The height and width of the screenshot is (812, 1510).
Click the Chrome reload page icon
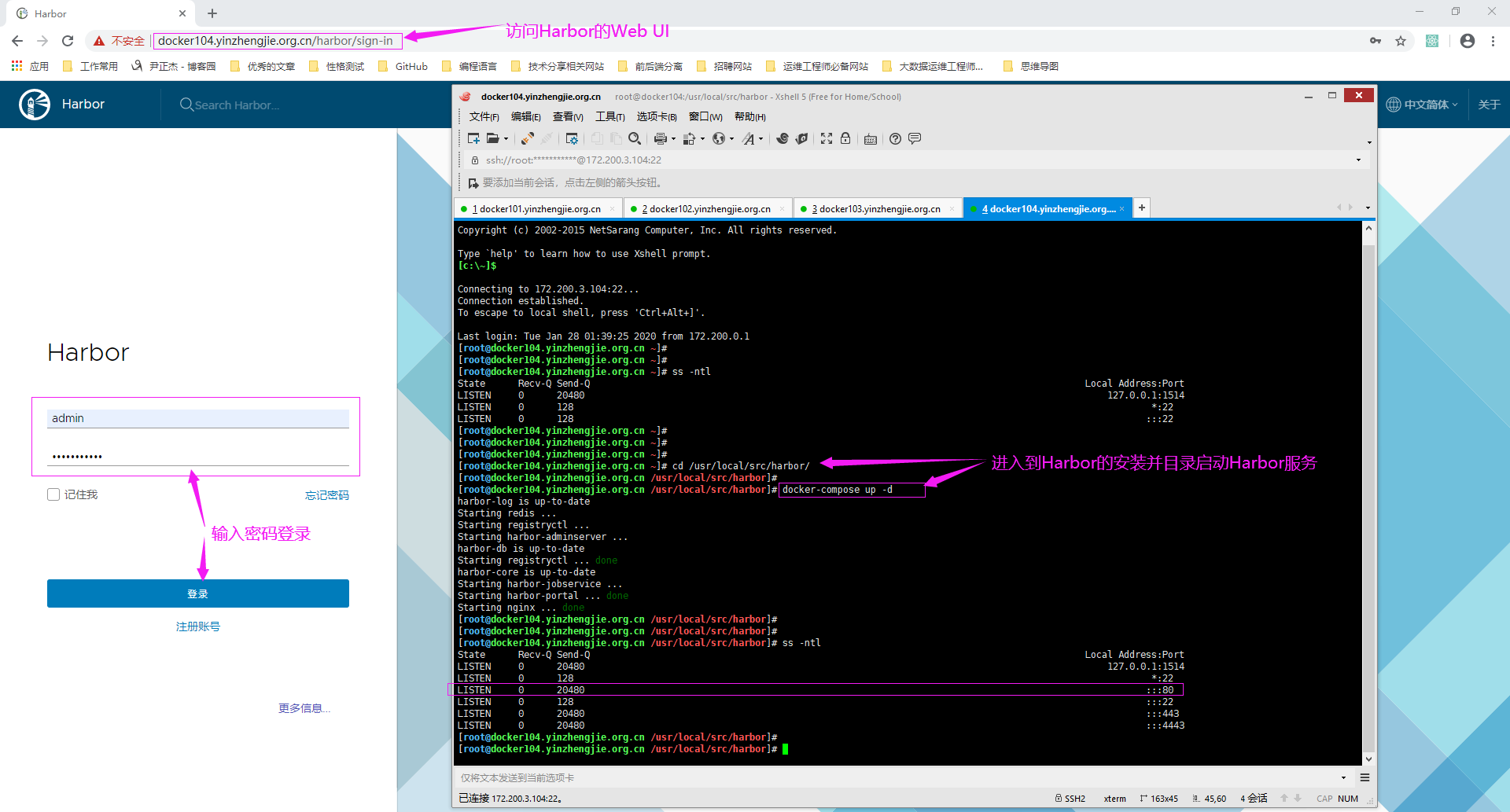(68, 41)
